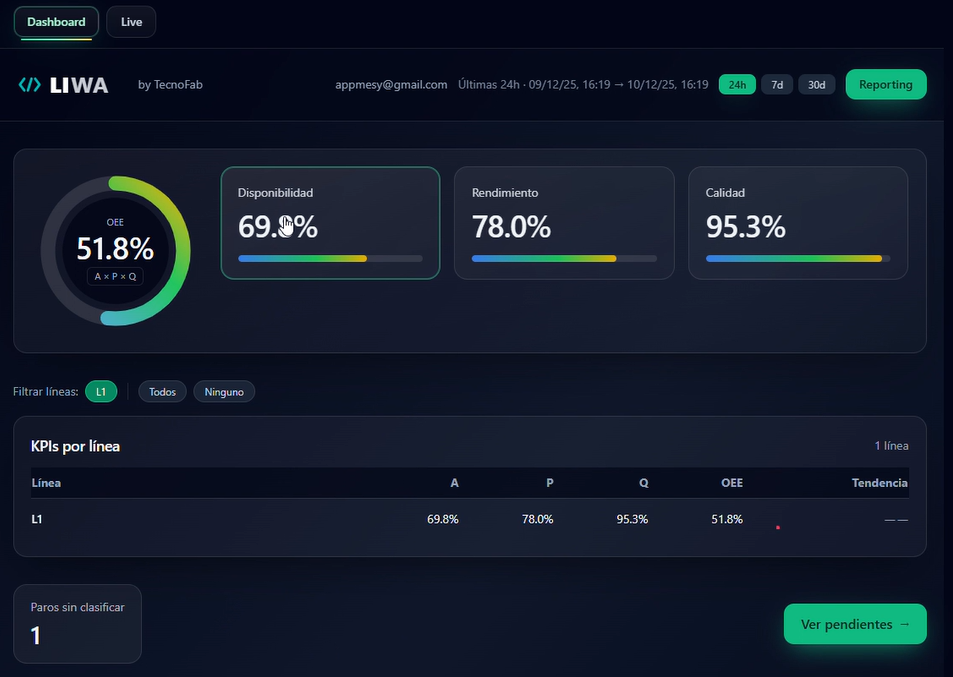
Task: Click the OEE 51.8% donut gauge
Action: pos(115,250)
